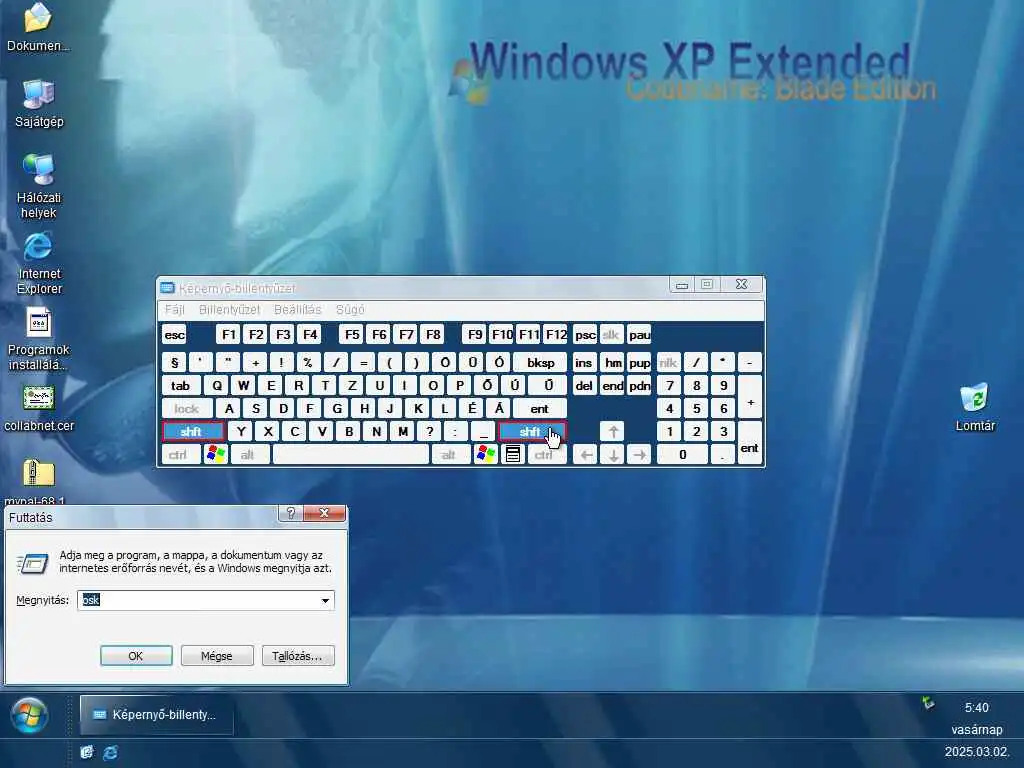This screenshot has height=768, width=1024.
Task: Toggle the left shft key
Action: (x=193, y=432)
